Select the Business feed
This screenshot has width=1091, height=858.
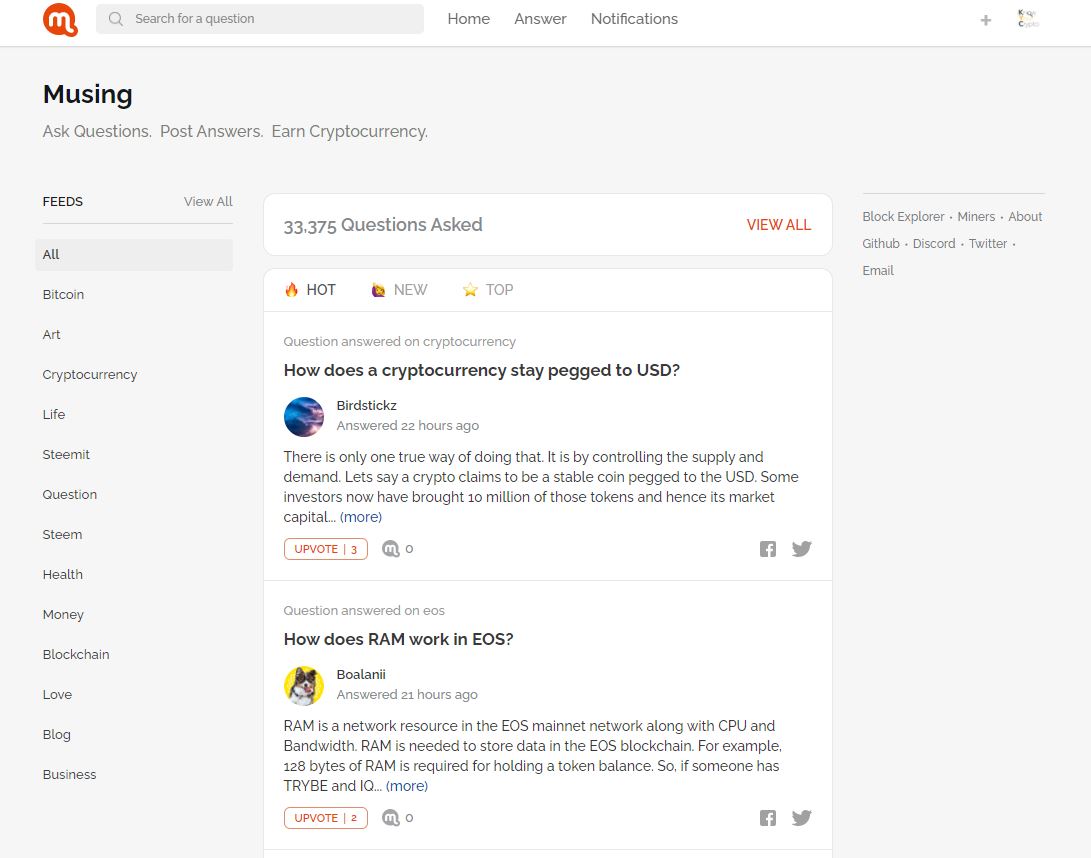pyautogui.click(x=70, y=774)
